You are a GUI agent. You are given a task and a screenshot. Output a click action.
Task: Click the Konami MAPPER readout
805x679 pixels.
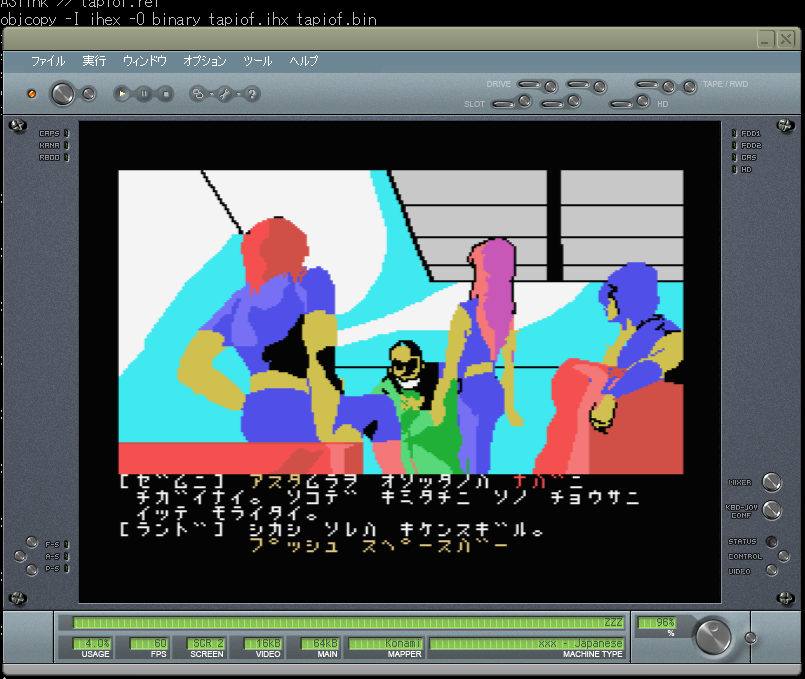(x=385, y=644)
